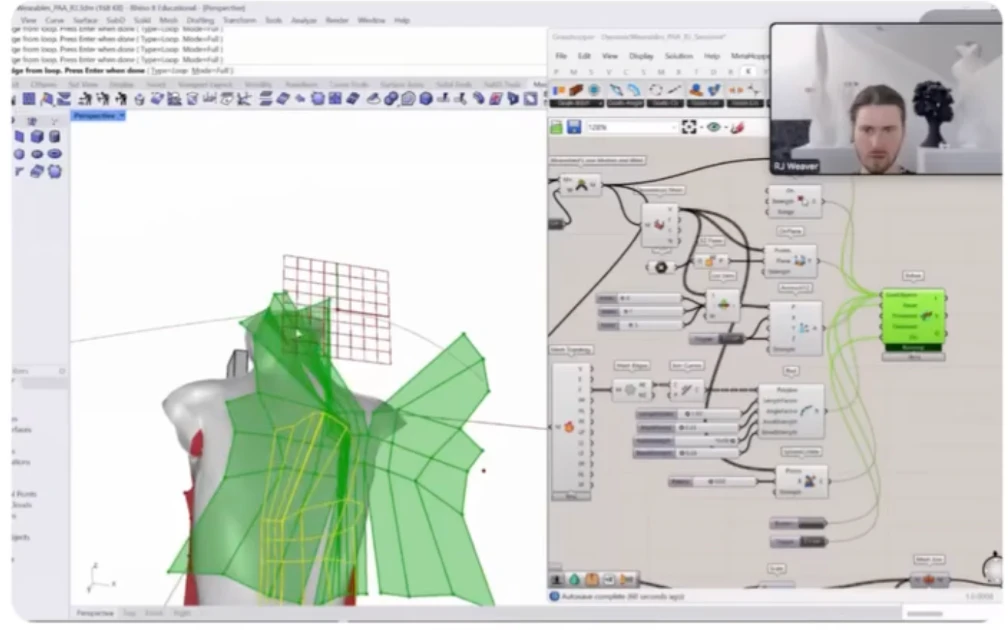This screenshot has width=1008, height=630.
Task: Open the Curve menu in Rhino
Action: 55,21
